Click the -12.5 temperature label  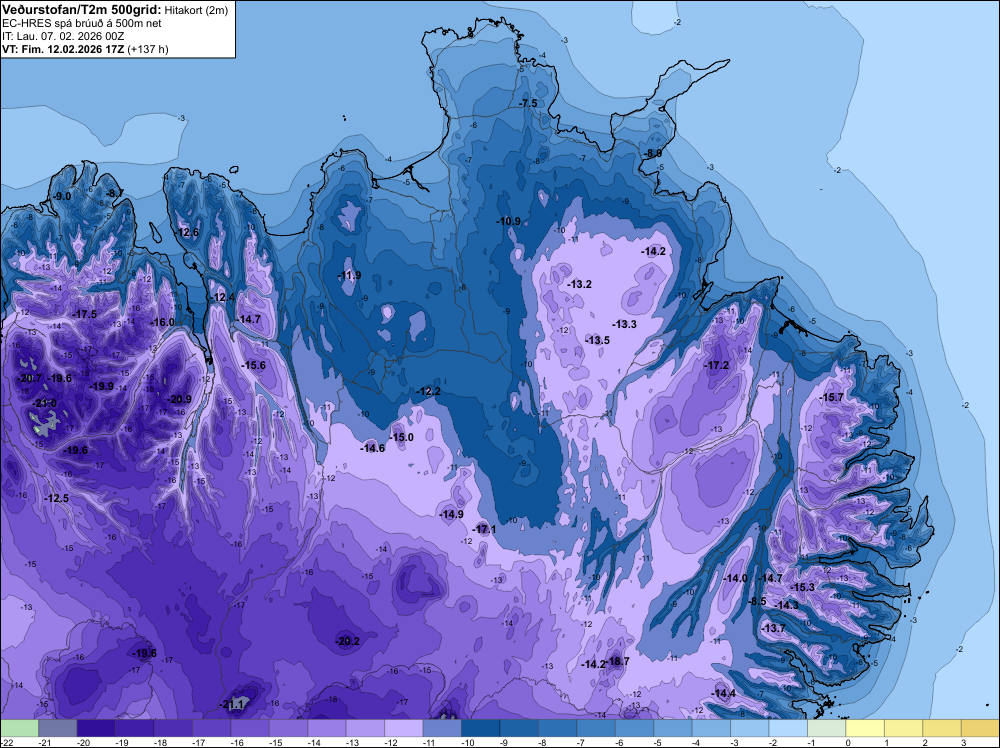[x=57, y=498]
